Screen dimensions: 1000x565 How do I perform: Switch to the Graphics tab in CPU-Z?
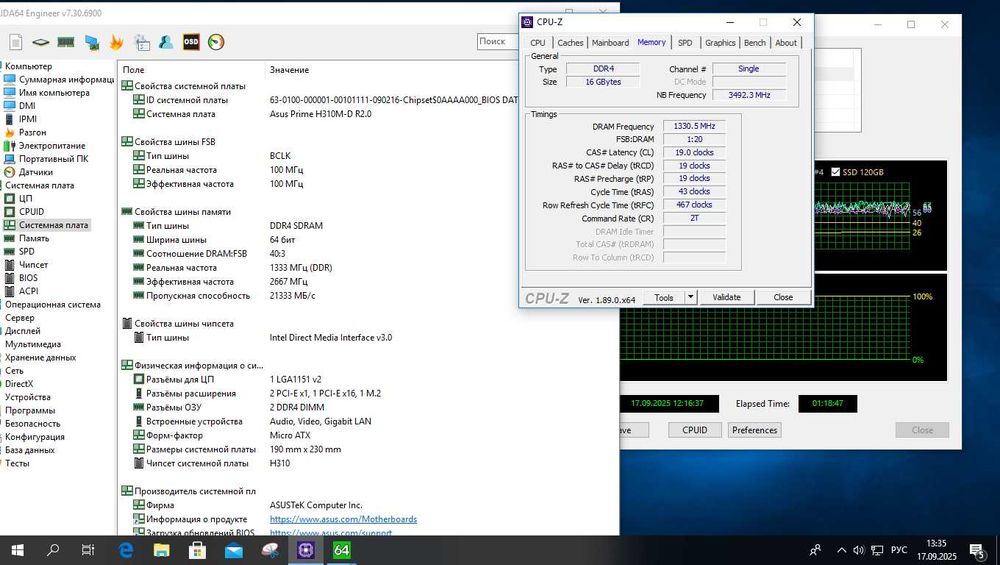point(720,43)
